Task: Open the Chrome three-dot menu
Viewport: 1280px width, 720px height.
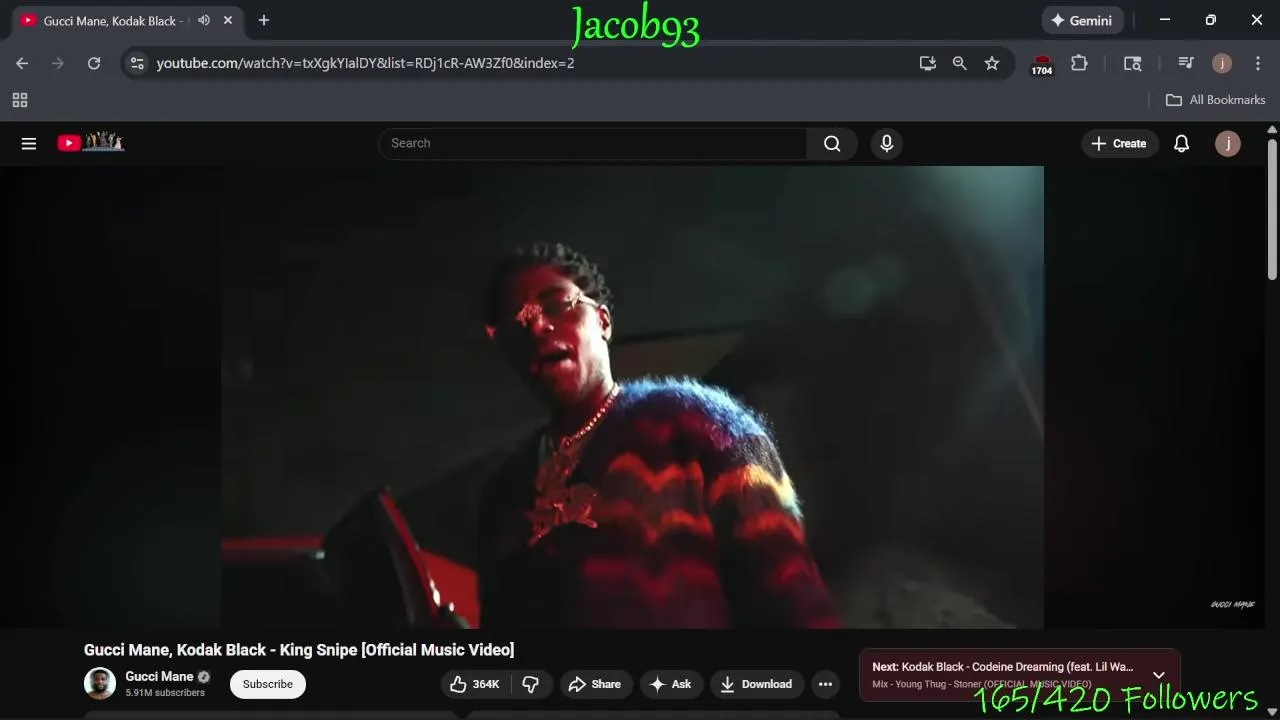Action: click(x=1258, y=63)
